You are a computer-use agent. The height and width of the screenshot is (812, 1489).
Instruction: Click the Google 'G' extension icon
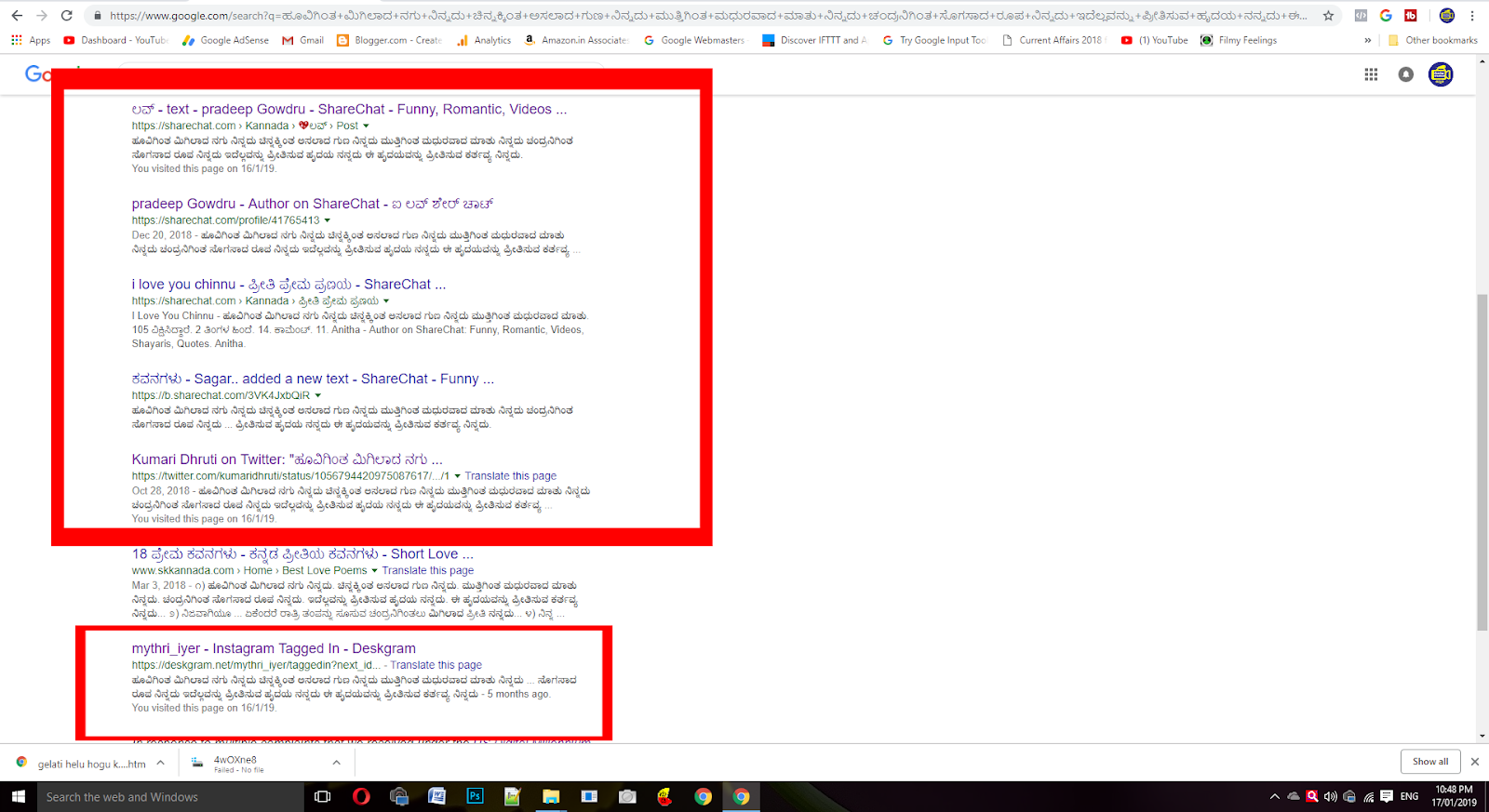click(x=1386, y=16)
